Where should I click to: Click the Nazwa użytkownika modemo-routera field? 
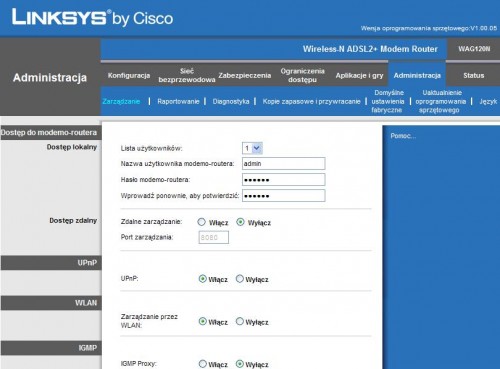pyautogui.click(x=283, y=163)
